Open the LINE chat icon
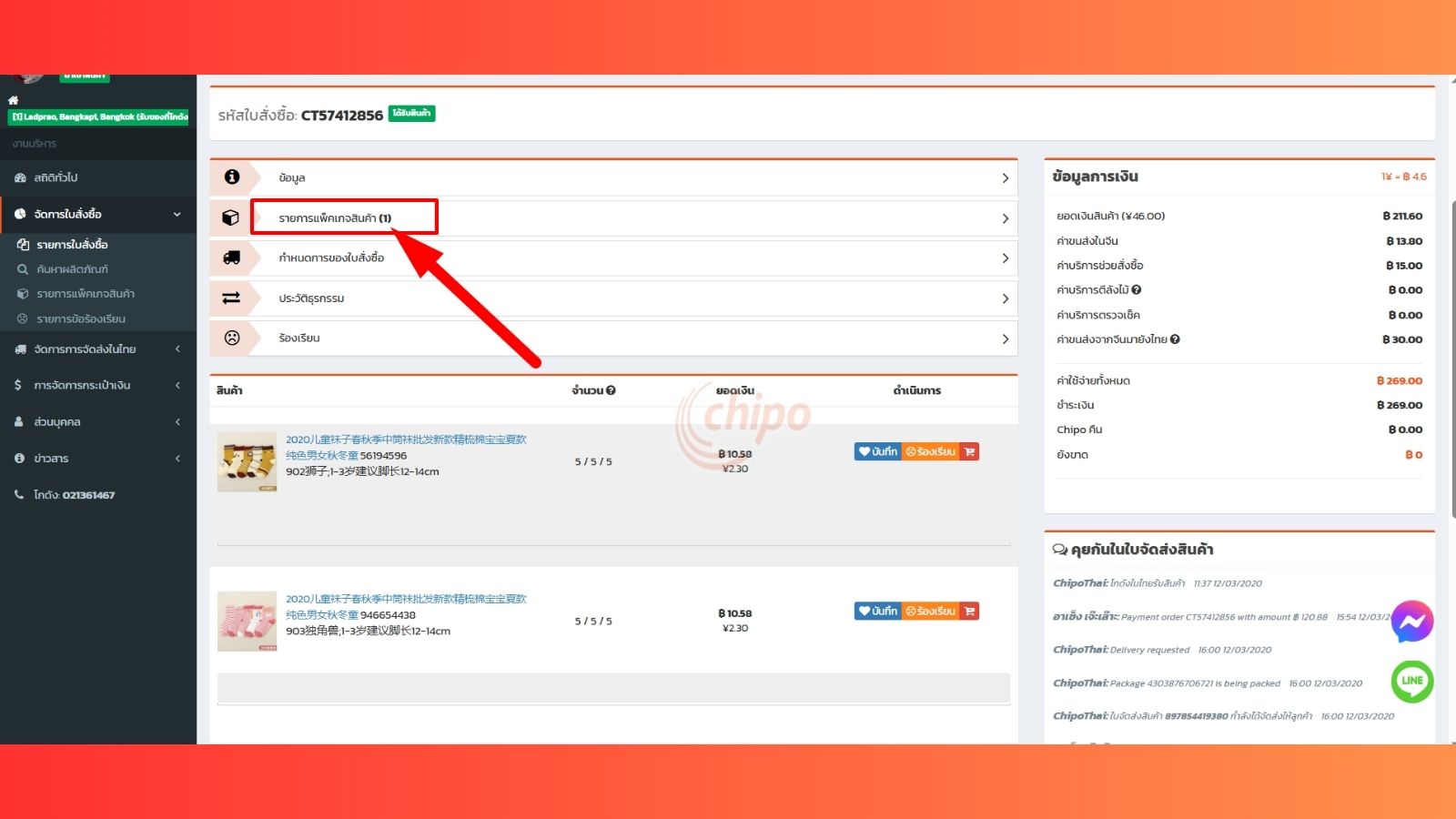1456x819 pixels. coord(1411,681)
